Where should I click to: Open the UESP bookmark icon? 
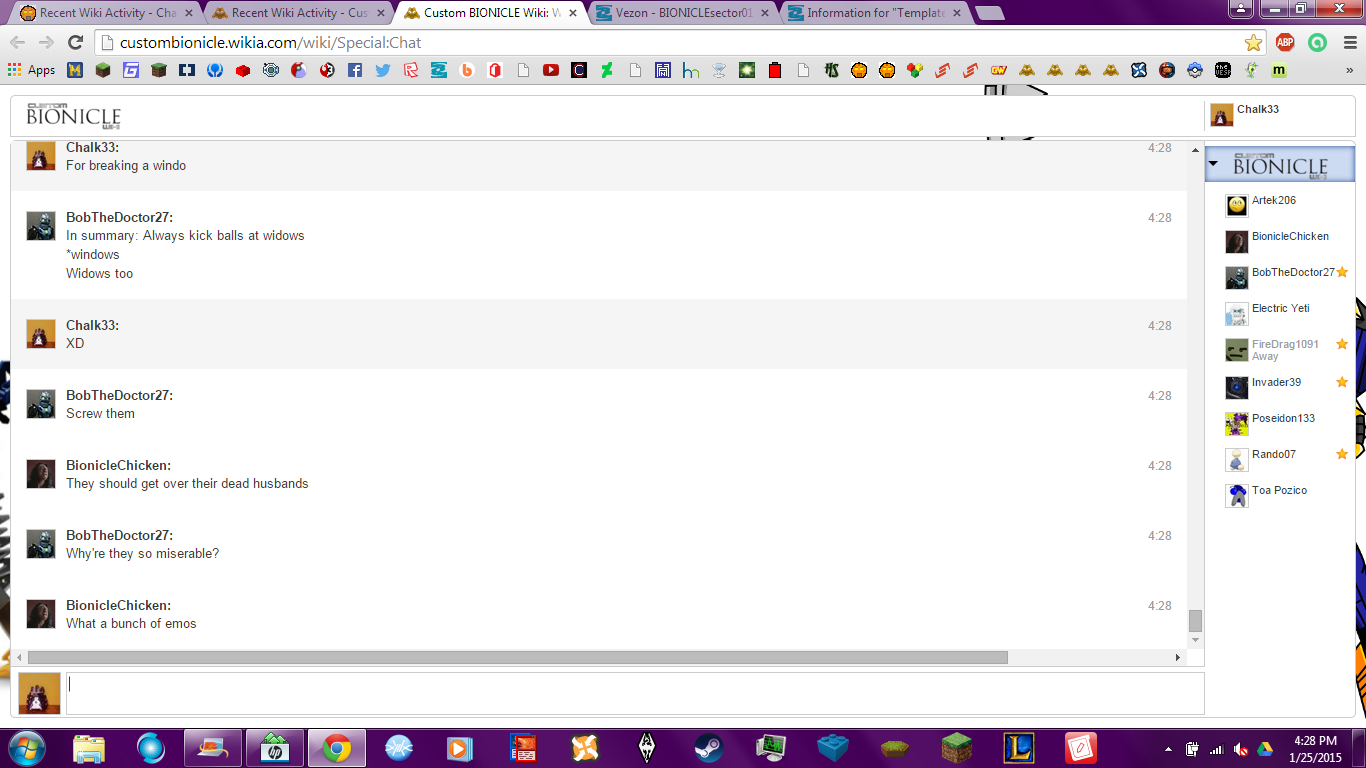coord(1223,70)
